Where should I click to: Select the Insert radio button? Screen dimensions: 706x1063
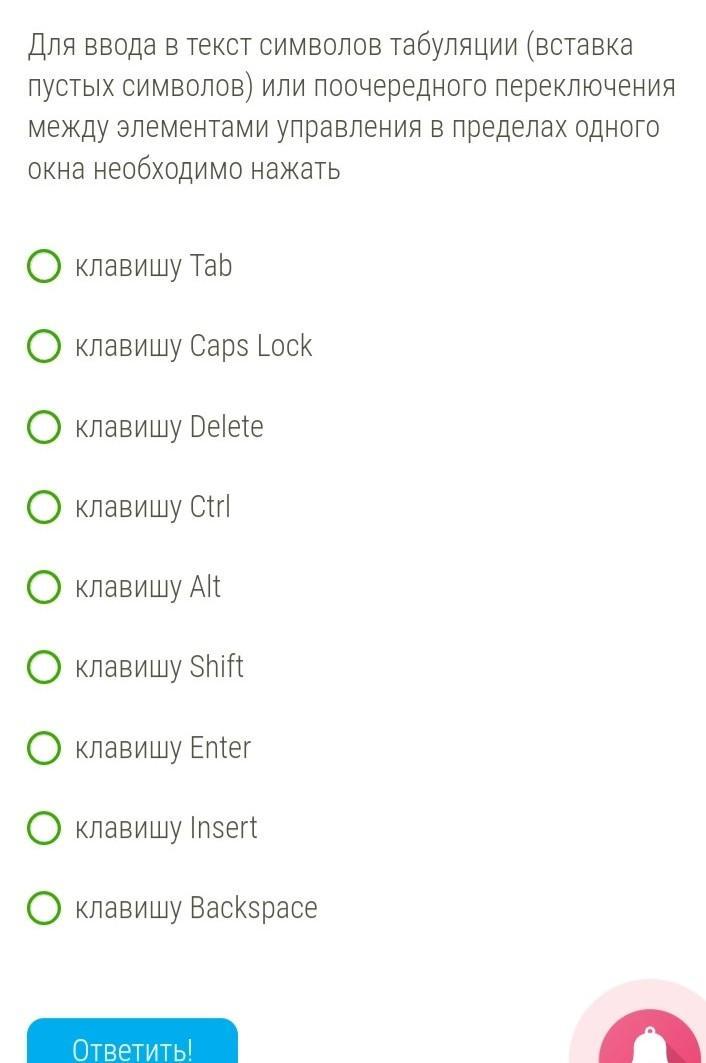43,828
